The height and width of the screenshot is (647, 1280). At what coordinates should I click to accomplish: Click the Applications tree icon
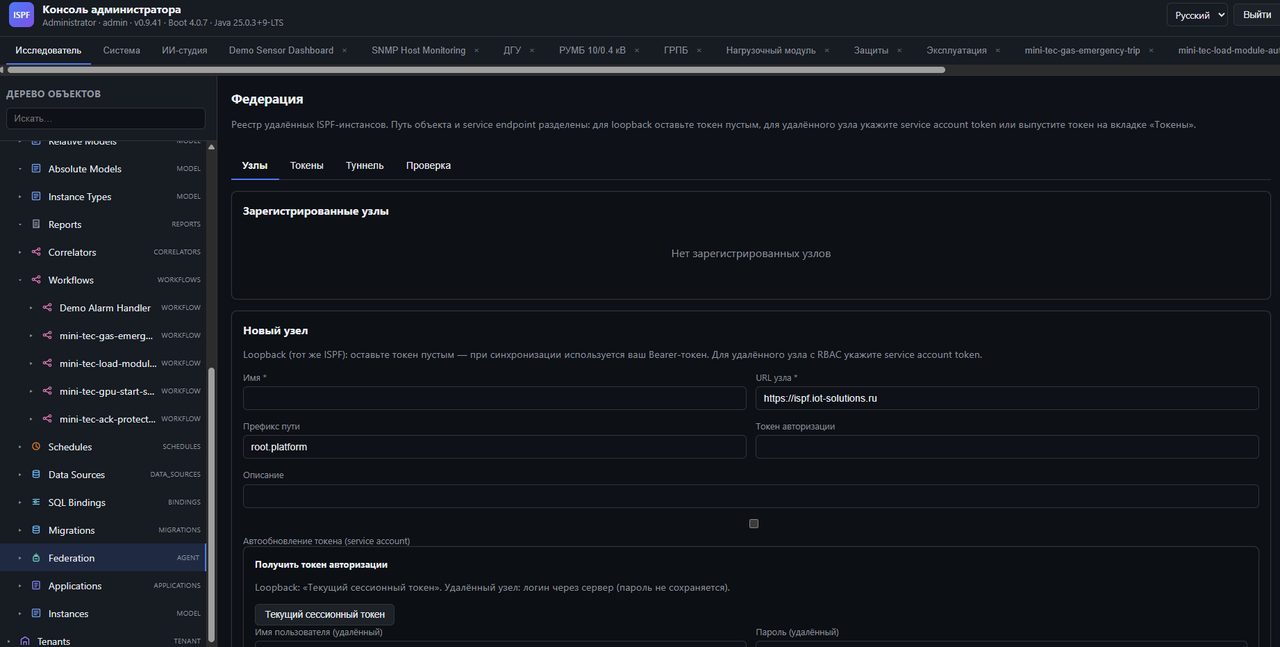[x=37, y=586]
